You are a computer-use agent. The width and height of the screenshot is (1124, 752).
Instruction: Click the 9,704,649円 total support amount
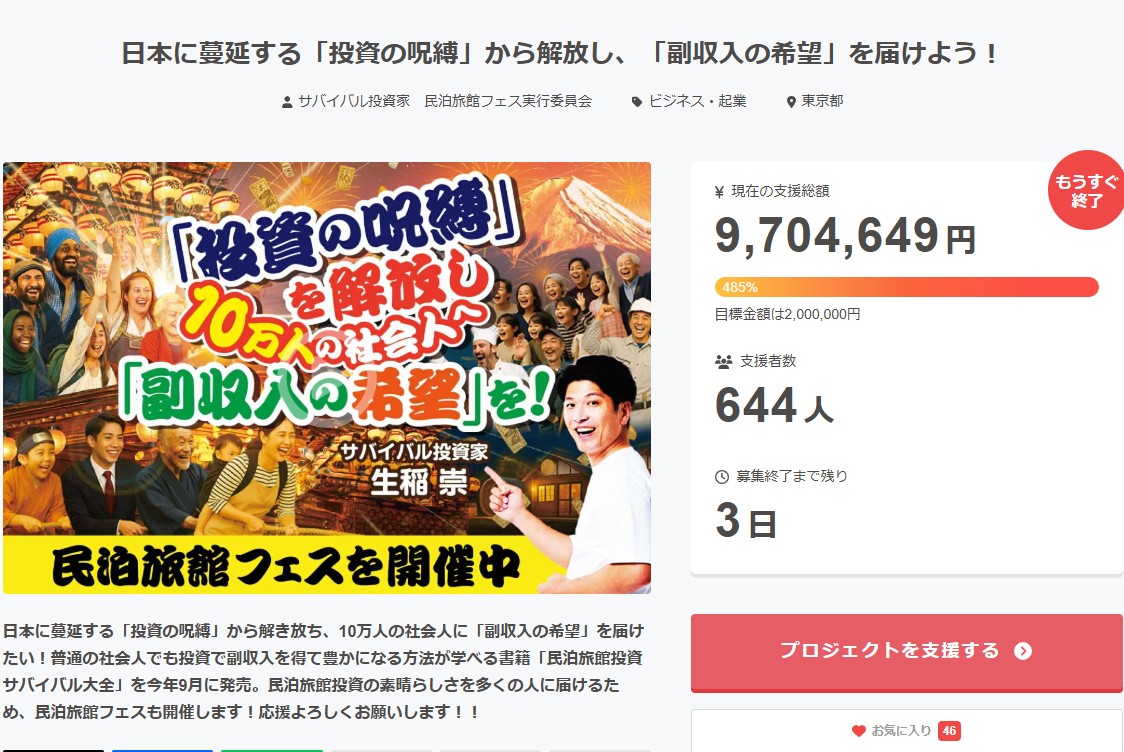click(x=845, y=236)
